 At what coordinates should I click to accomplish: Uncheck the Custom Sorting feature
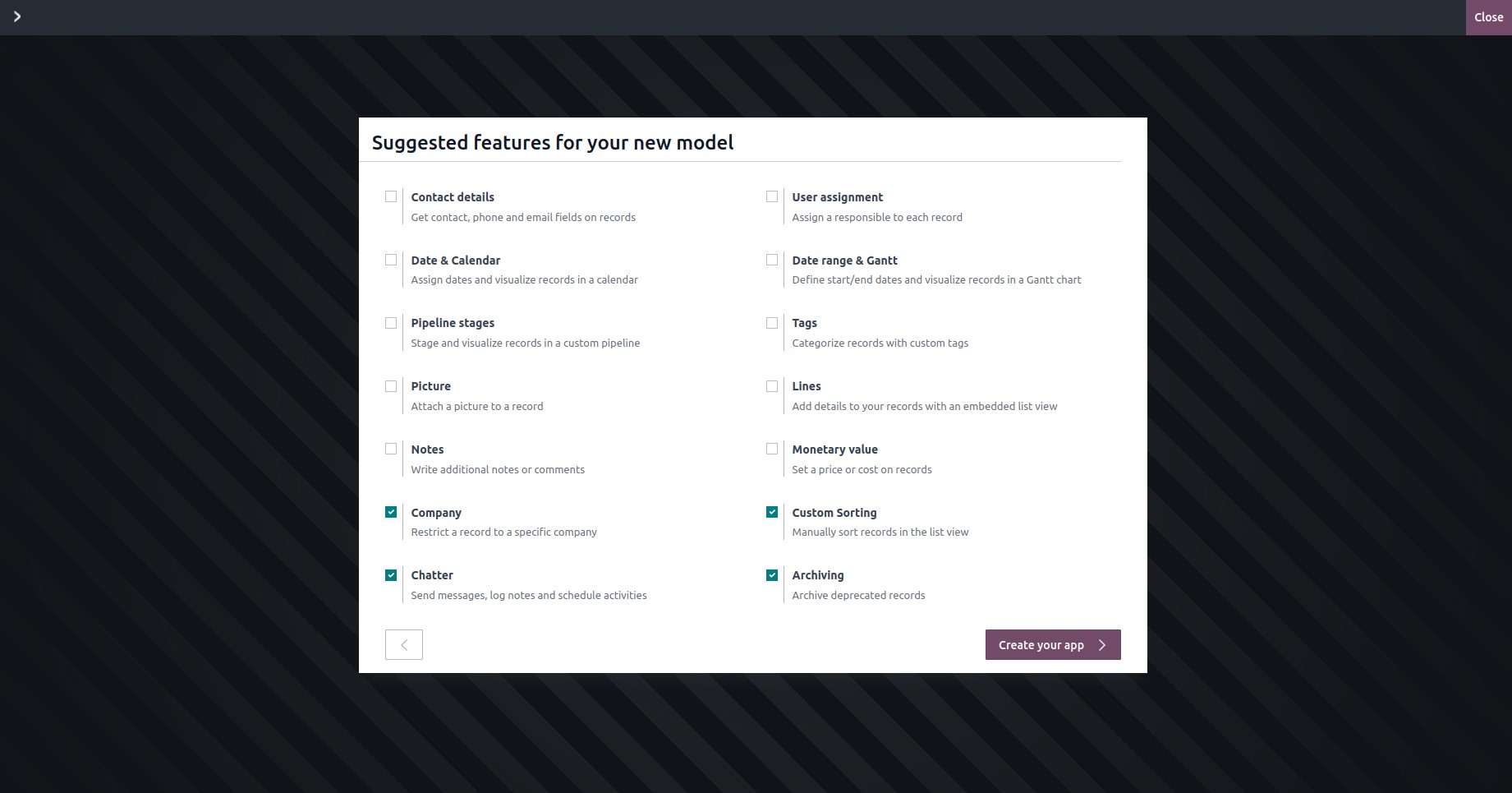772,512
